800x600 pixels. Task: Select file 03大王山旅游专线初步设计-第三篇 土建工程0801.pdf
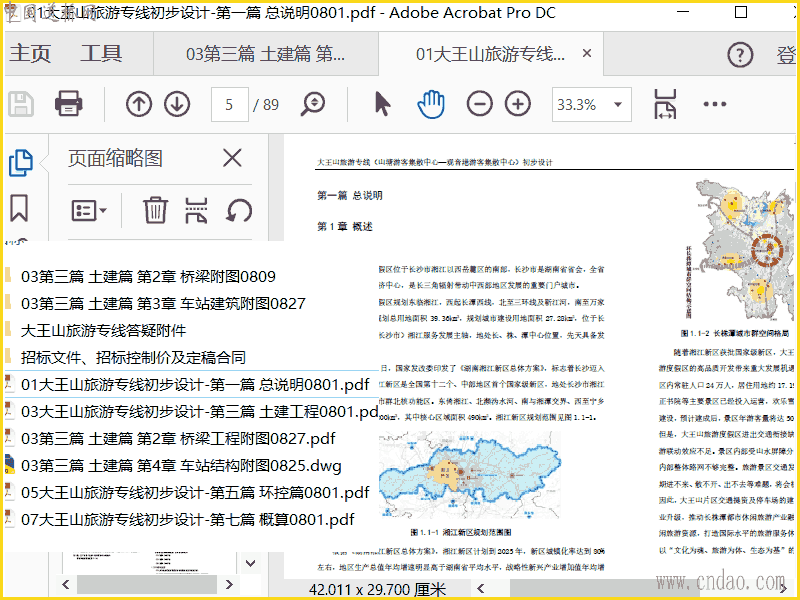click(x=199, y=412)
